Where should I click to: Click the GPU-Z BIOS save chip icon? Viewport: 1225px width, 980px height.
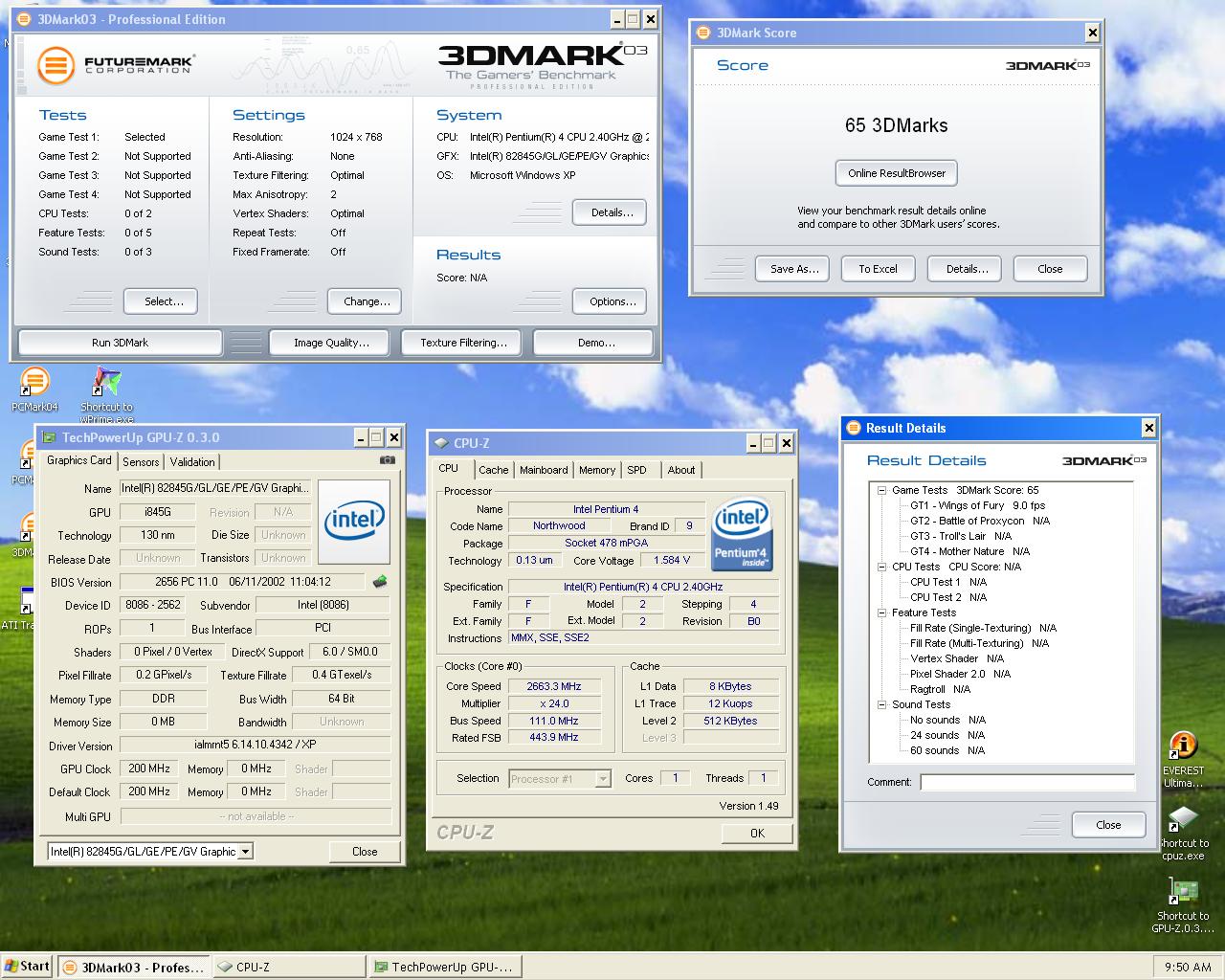(380, 582)
